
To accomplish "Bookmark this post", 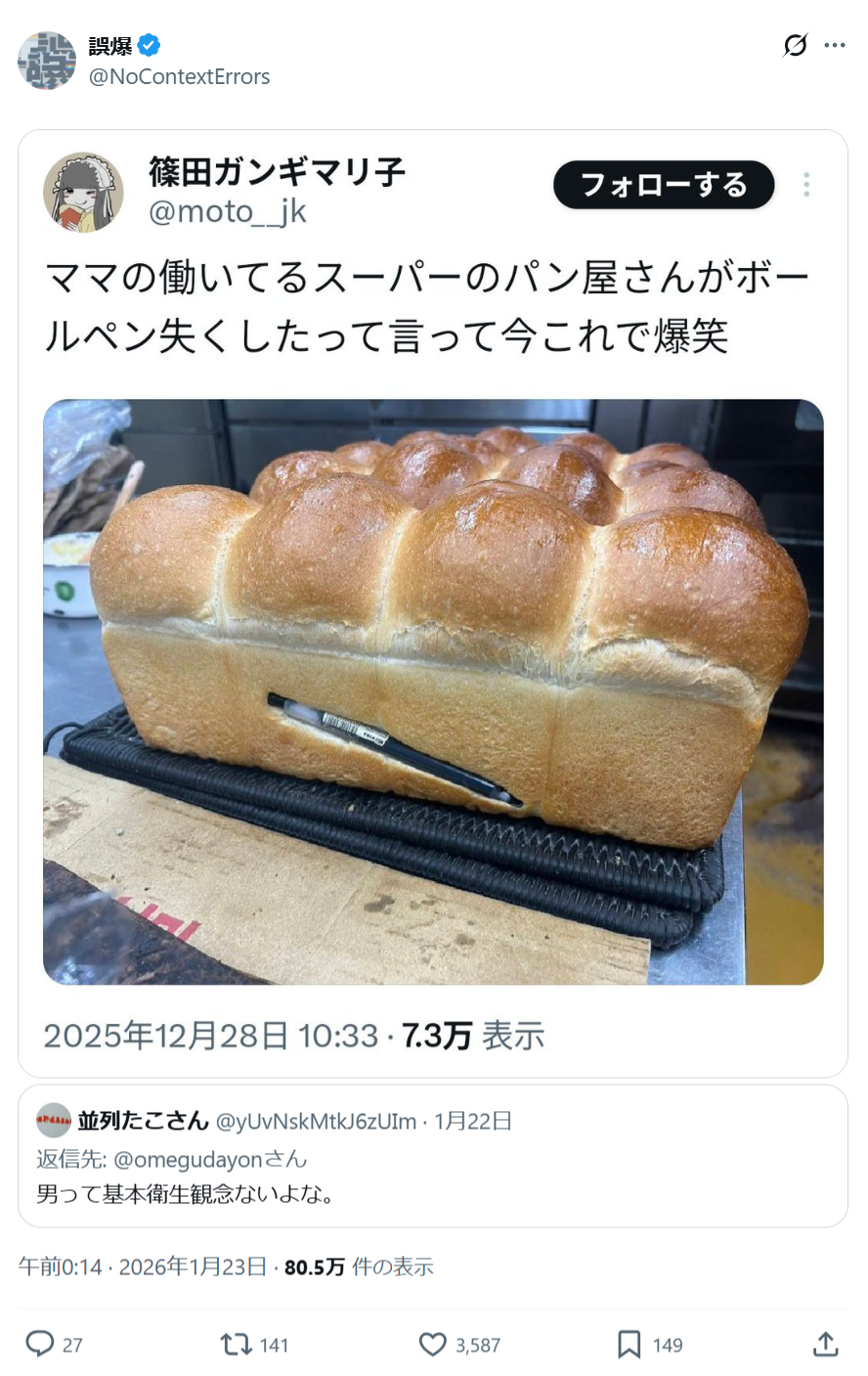I will tap(629, 1345).
